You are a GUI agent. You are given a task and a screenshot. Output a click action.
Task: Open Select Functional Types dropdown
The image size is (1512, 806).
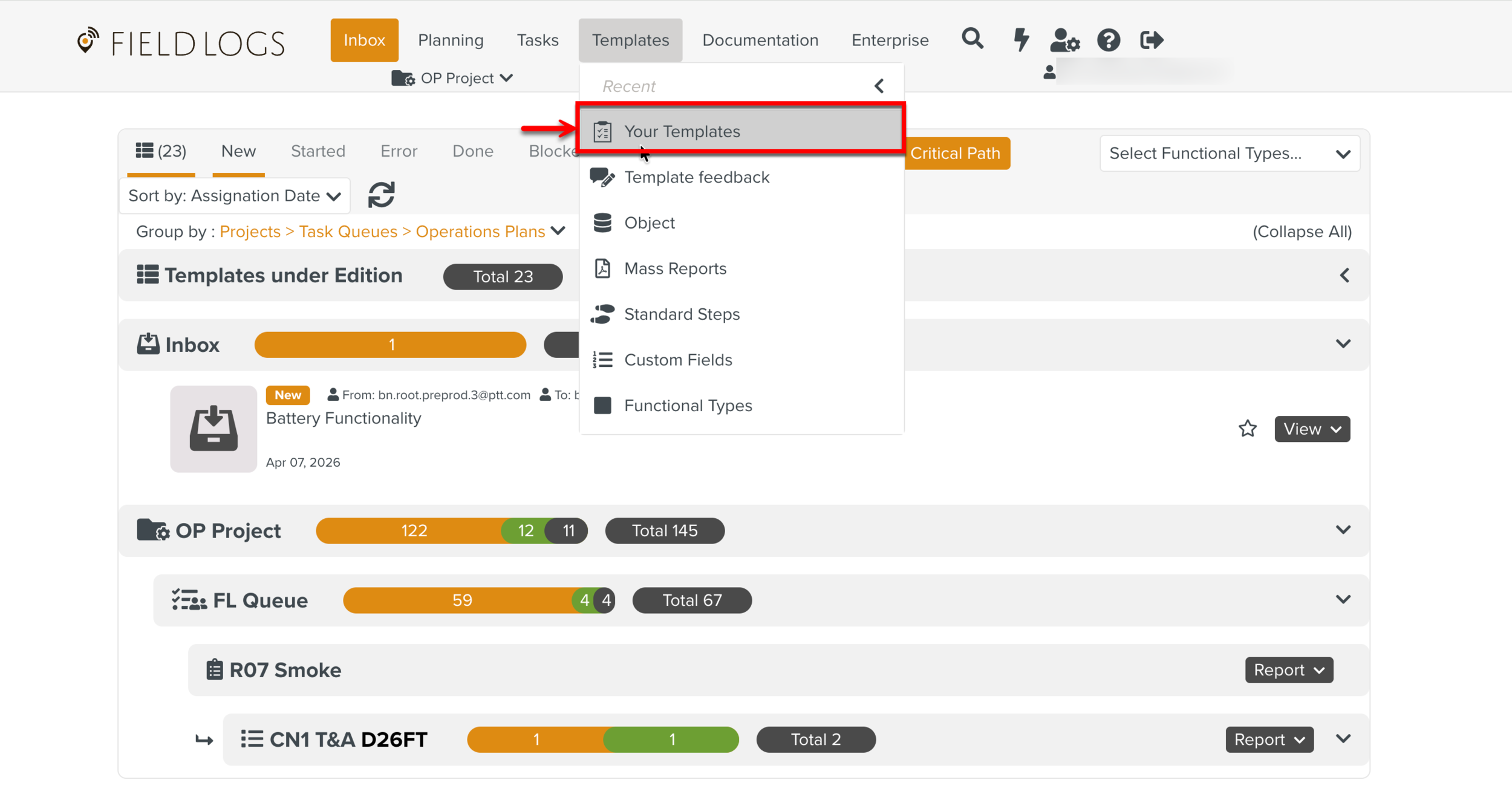pos(1229,154)
